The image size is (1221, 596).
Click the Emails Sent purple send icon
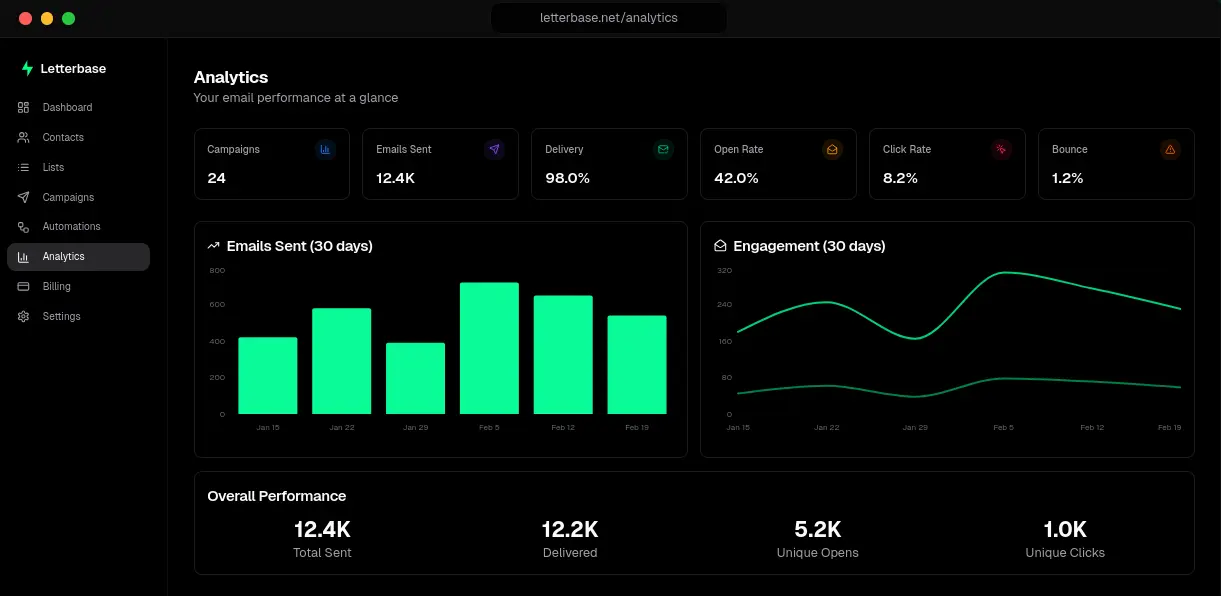[494, 149]
